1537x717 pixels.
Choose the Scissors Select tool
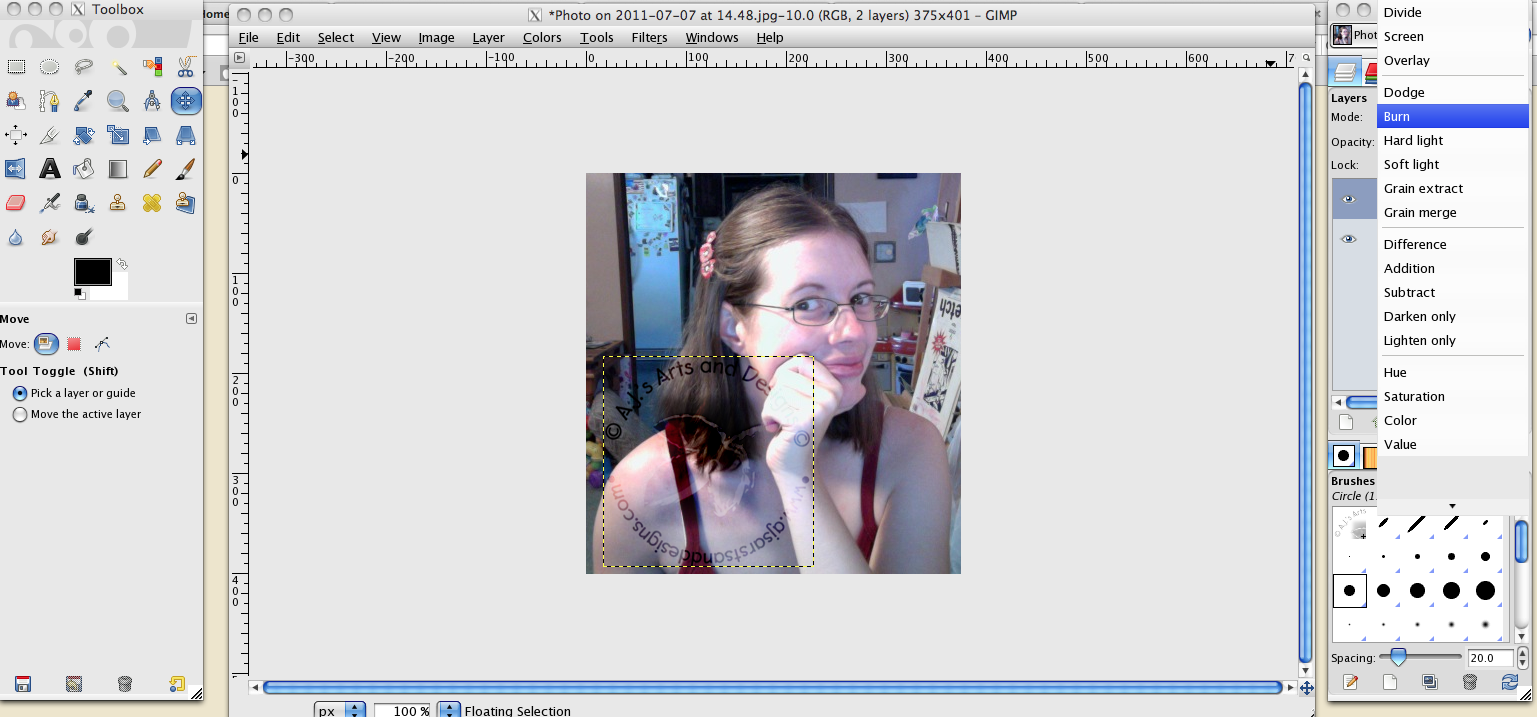click(x=185, y=67)
